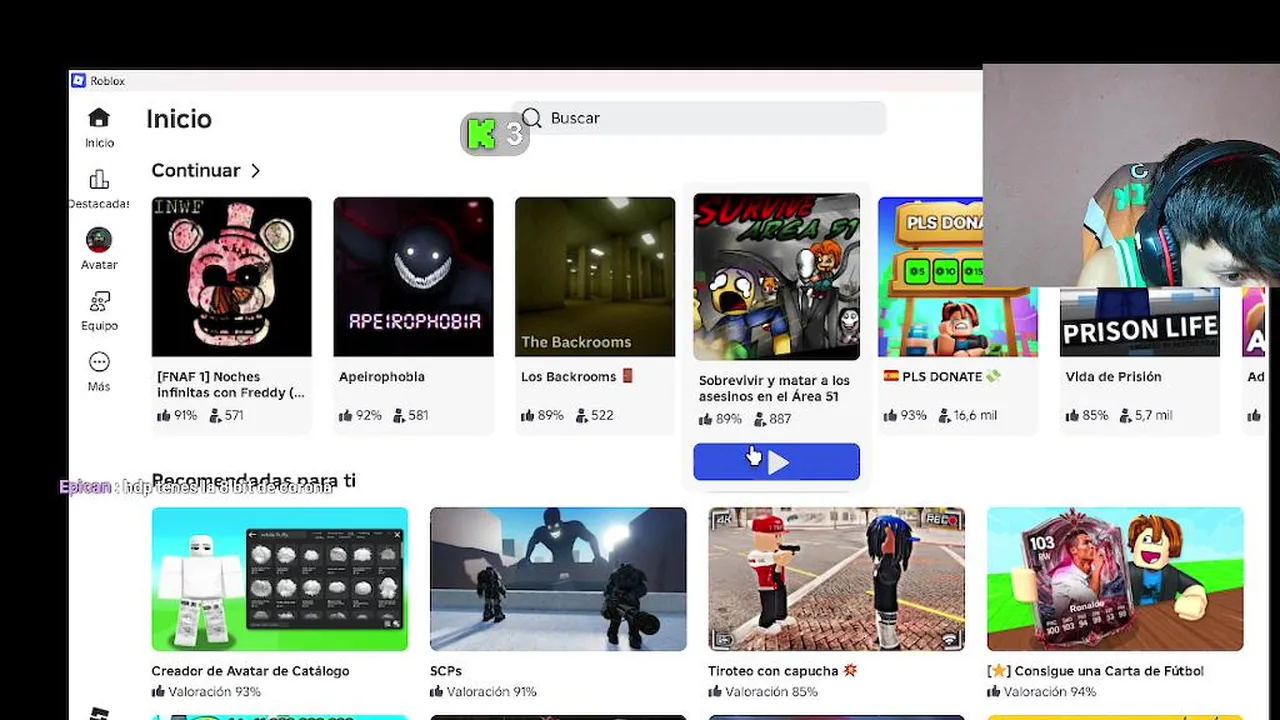Open the Continuar section heading
The image size is (1280, 720).
click(196, 171)
